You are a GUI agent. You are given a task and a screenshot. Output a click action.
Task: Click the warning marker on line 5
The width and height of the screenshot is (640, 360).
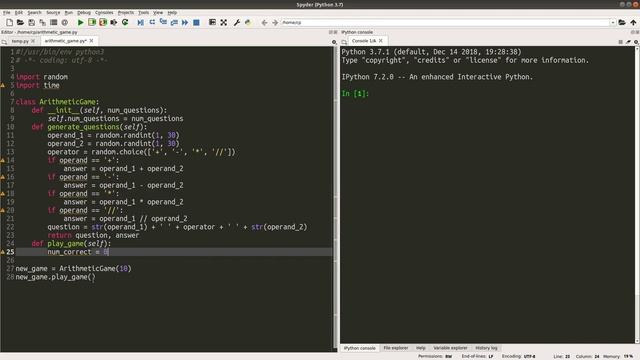click(3, 85)
